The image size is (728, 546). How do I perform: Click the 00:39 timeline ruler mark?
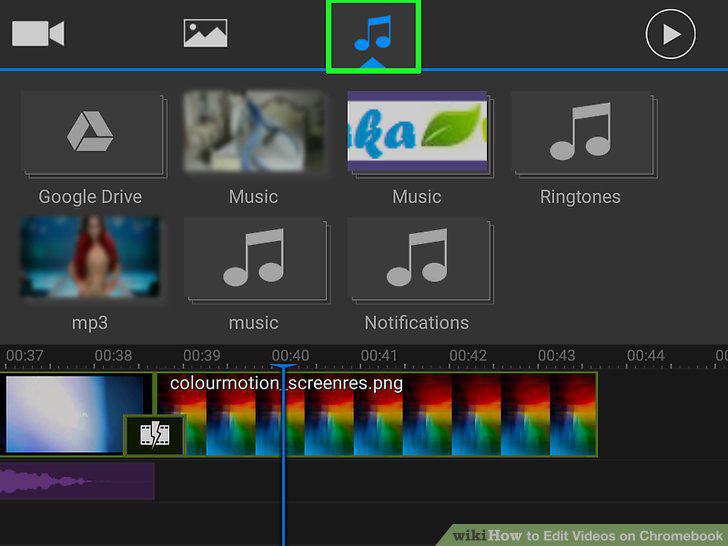coord(202,356)
